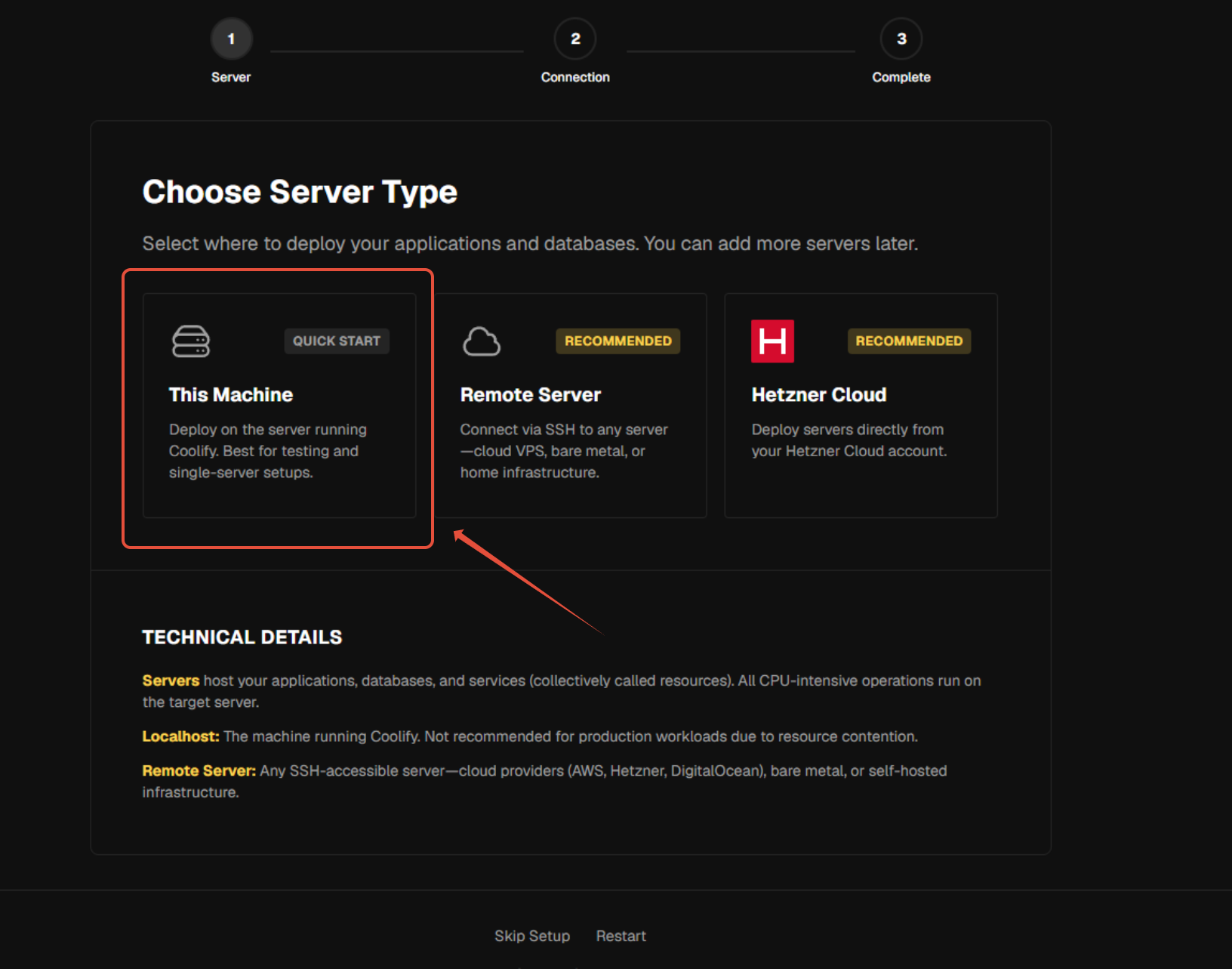Select step 3 Complete circle

point(901,39)
